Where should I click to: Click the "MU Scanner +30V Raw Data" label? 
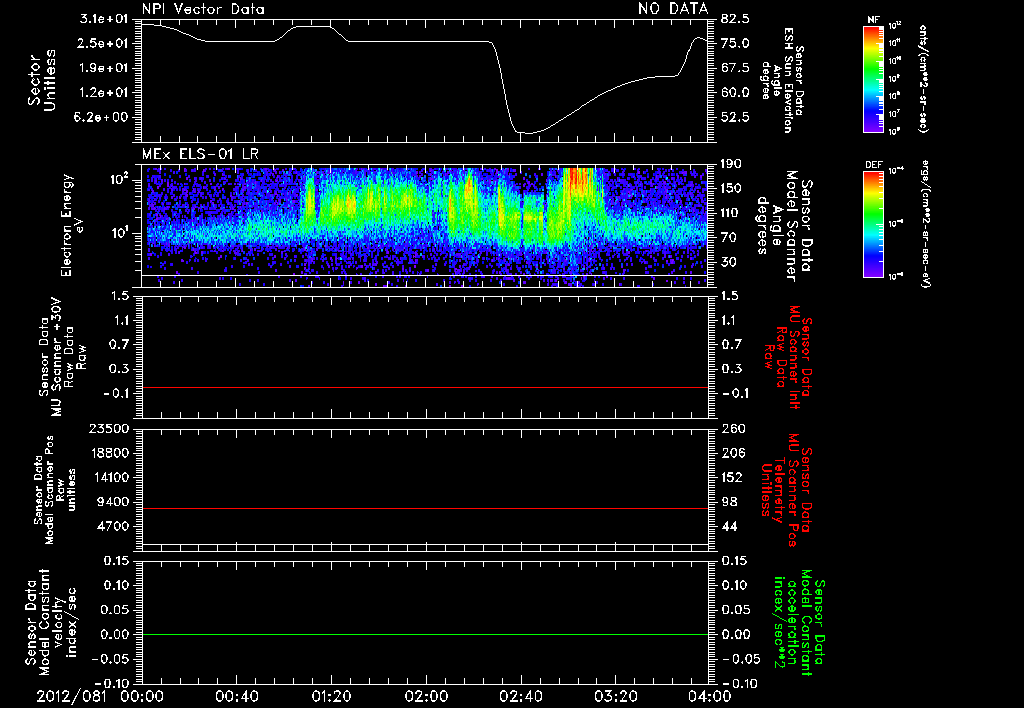click(62, 357)
